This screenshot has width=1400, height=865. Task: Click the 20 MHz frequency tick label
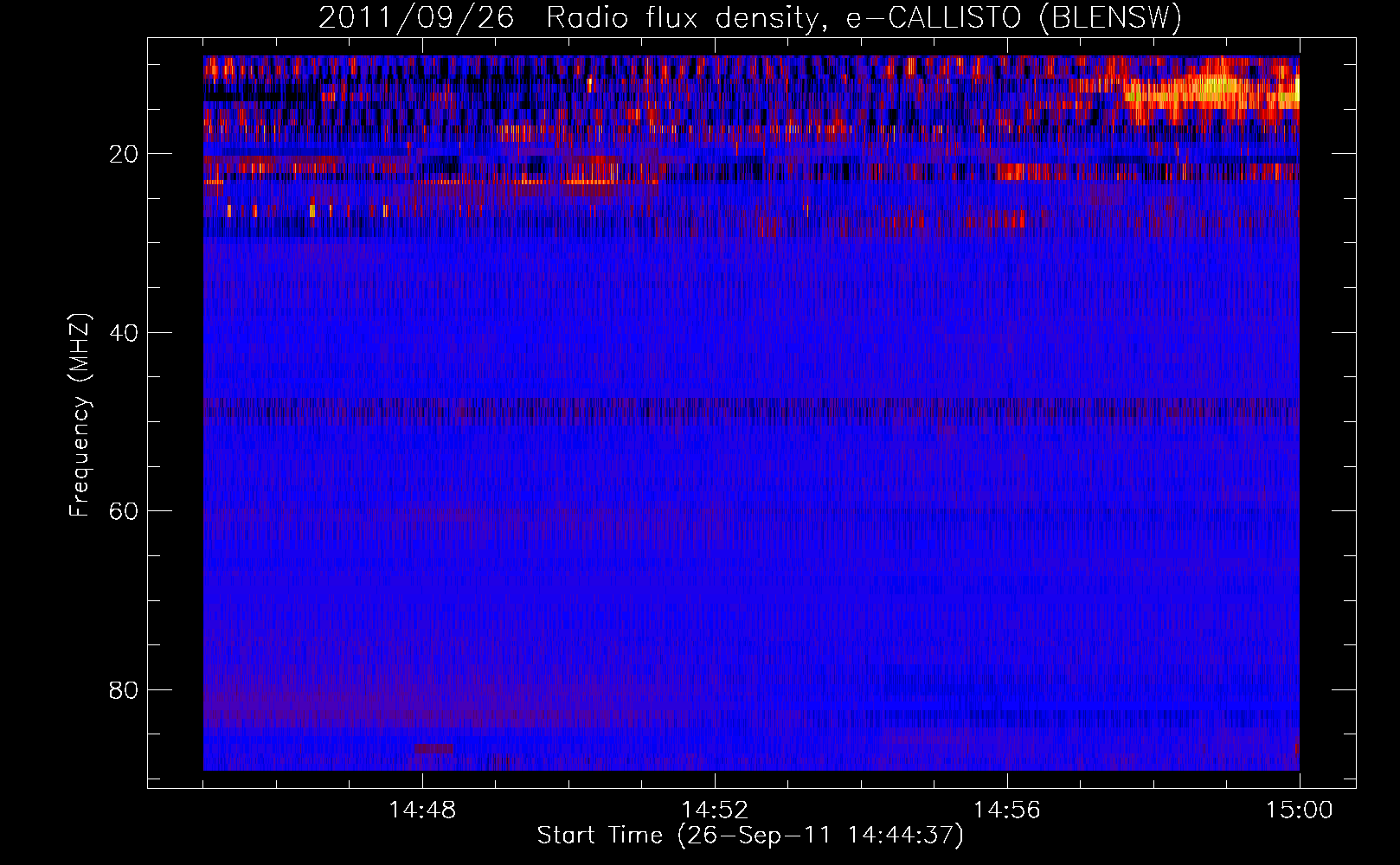tap(123, 154)
